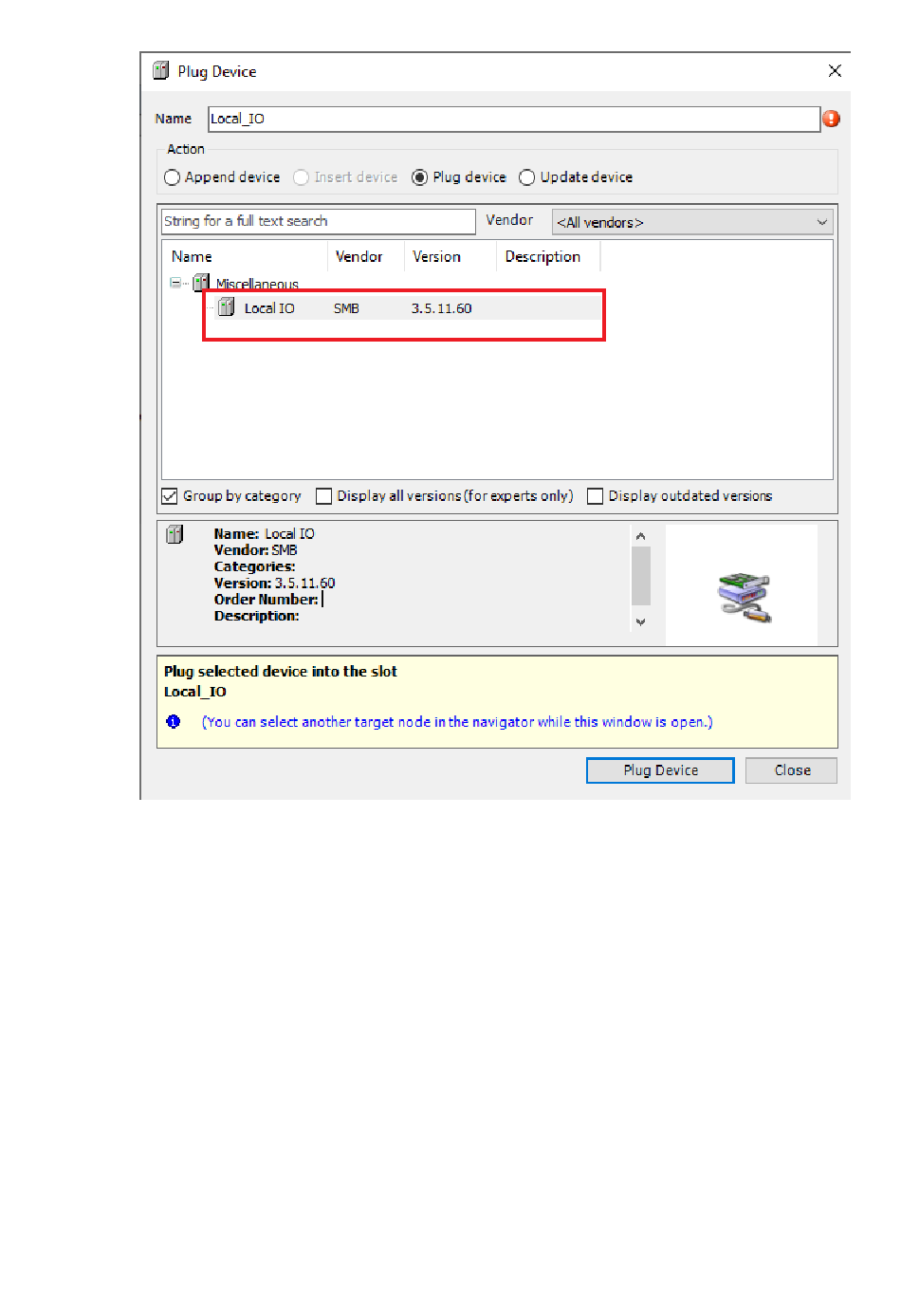
Task: Click the Local IO device icon in list
Action: coord(227,307)
